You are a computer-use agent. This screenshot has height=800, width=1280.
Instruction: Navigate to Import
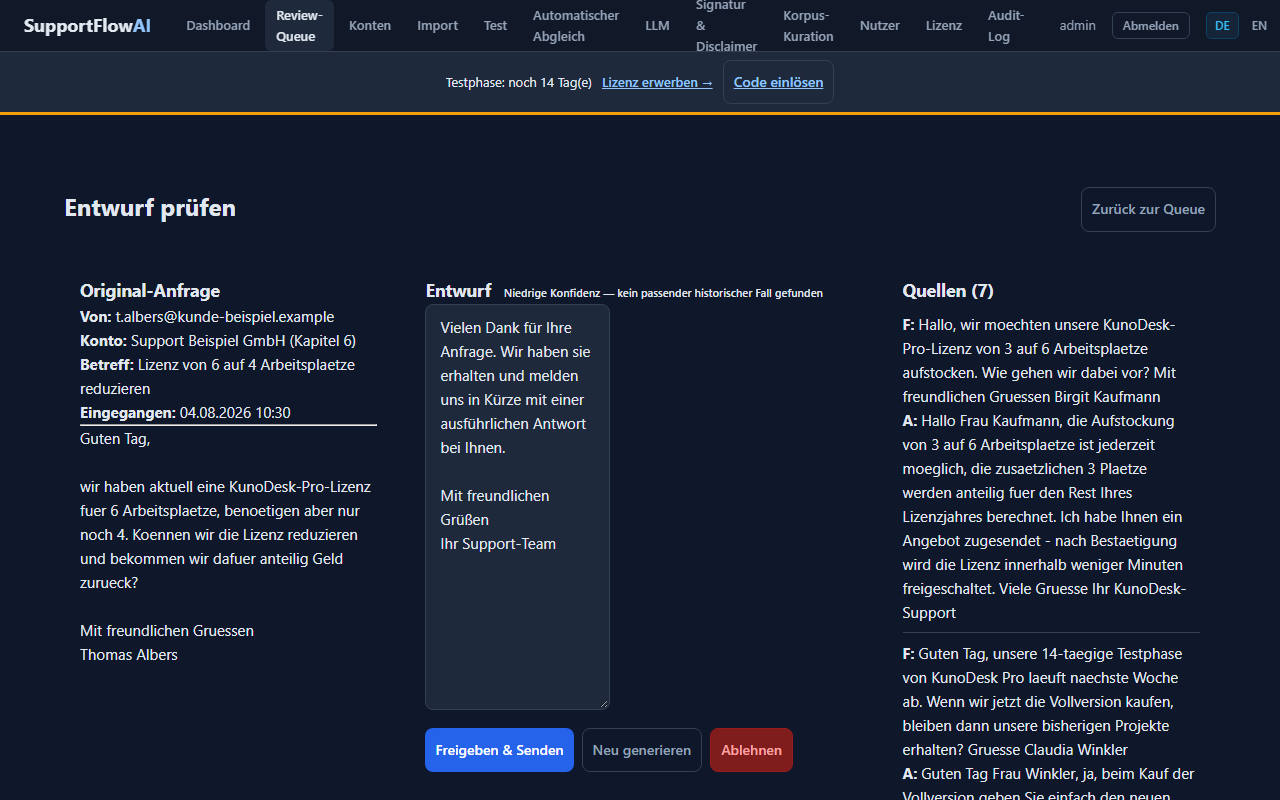pyautogui.click(x=438, y=26)
